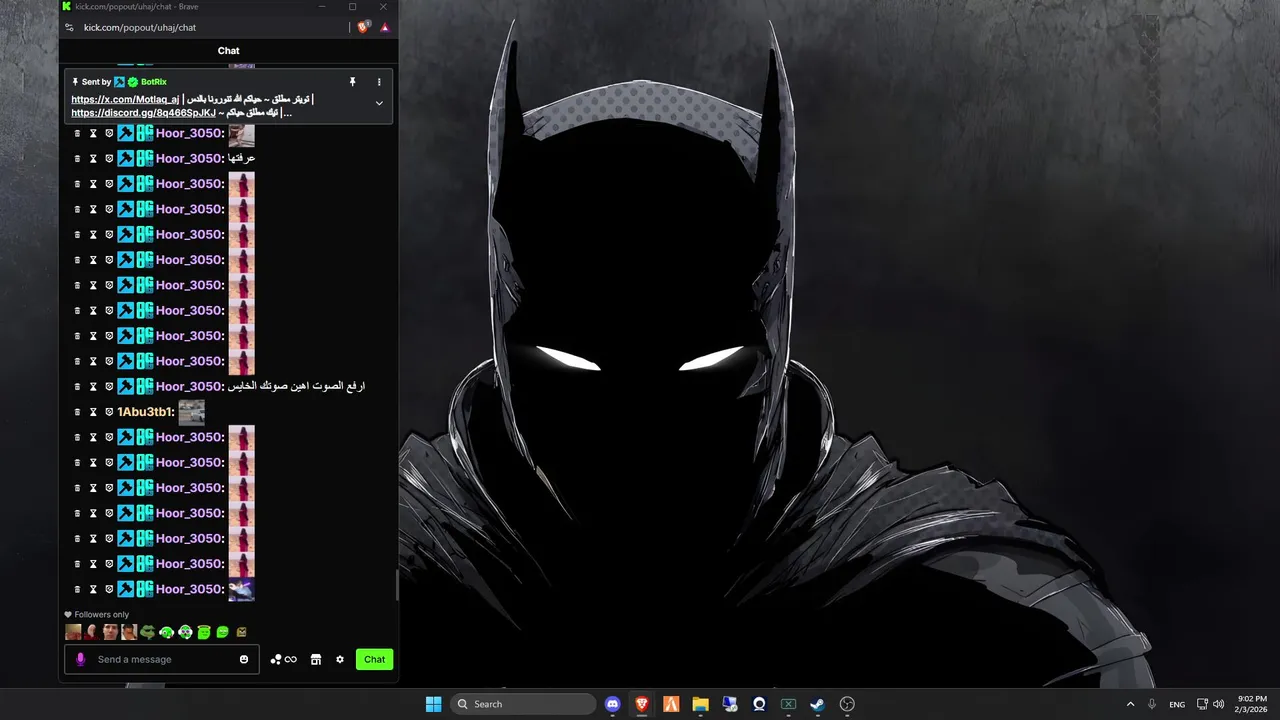Click the Followers only indicator
Viewport: 1280px width, 720px height.
click(97, 615)
